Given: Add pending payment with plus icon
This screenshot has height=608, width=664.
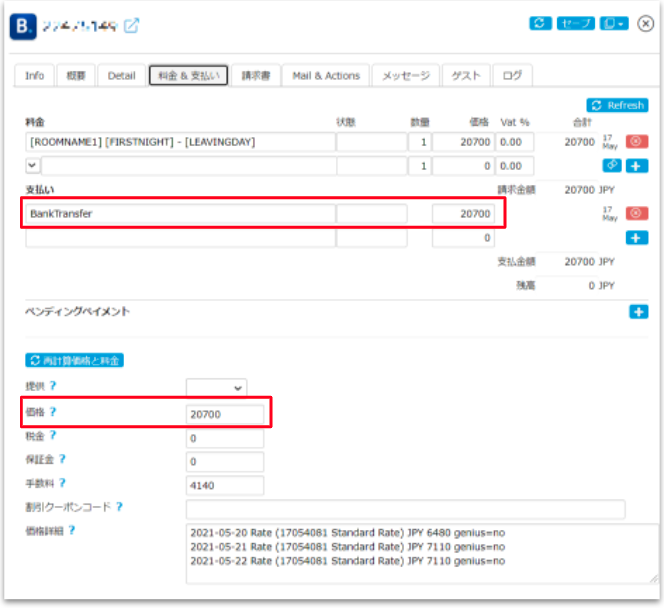Looking at the screenshot, I should point(638,312).
